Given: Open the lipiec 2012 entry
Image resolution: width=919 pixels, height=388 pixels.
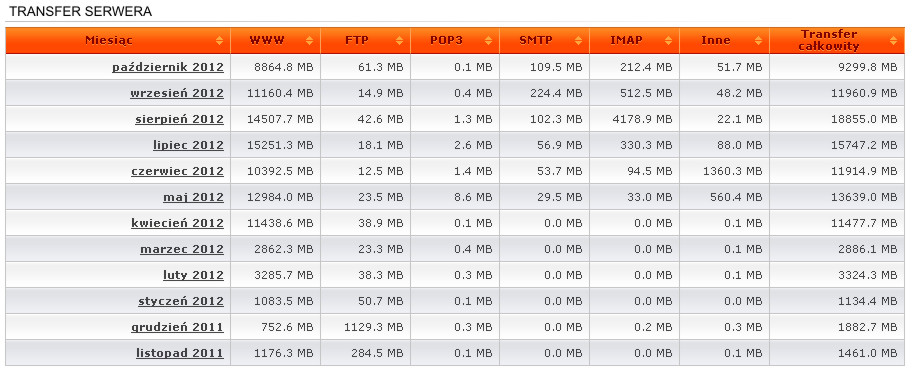Looking at the screenshot, I should (188, 145).
